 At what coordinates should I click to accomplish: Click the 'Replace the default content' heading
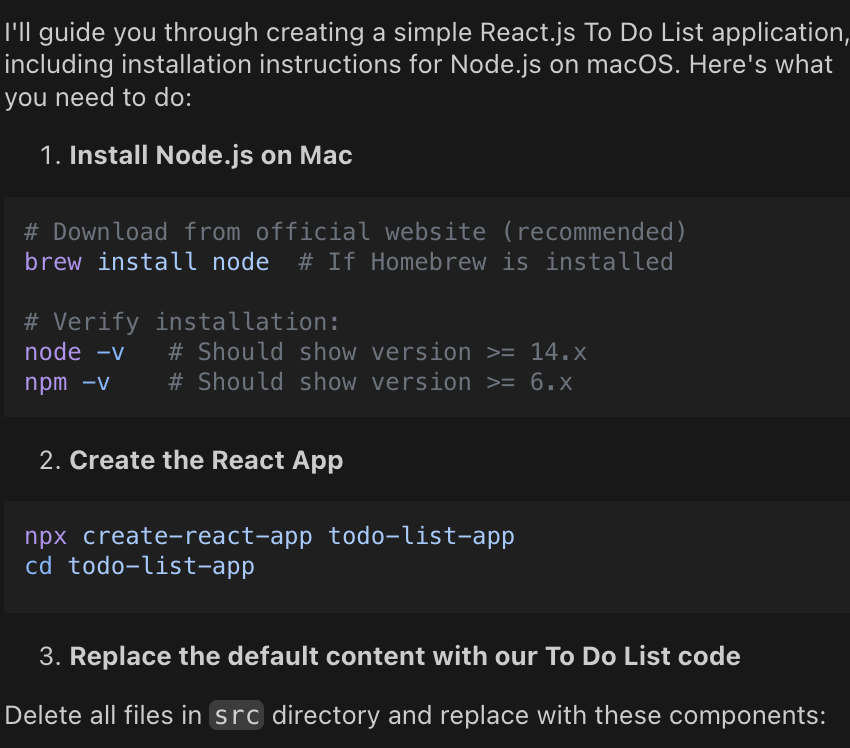pyautogui.click(x=405, y=656)
